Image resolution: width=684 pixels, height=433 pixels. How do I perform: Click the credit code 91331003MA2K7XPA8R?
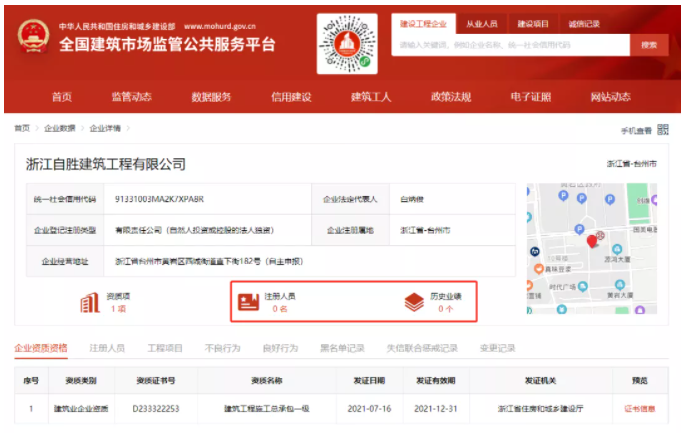159,199
